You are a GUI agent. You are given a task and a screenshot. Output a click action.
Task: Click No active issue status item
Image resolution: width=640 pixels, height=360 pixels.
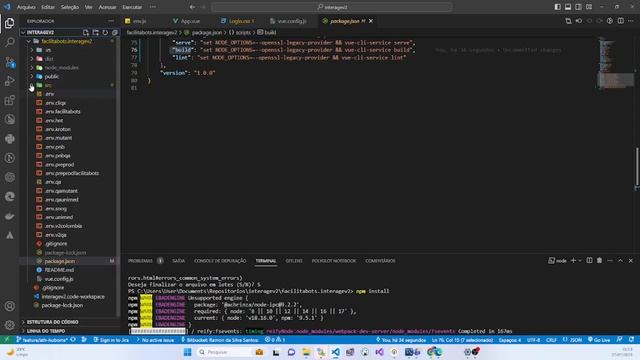click(156, 340)
